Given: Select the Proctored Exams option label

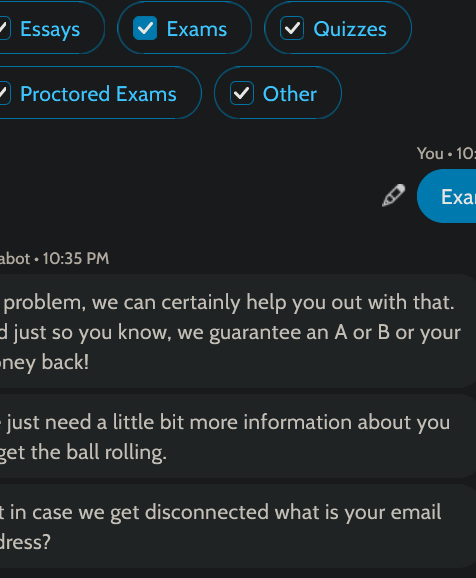Looking at the screenshot, I should 98,94.
